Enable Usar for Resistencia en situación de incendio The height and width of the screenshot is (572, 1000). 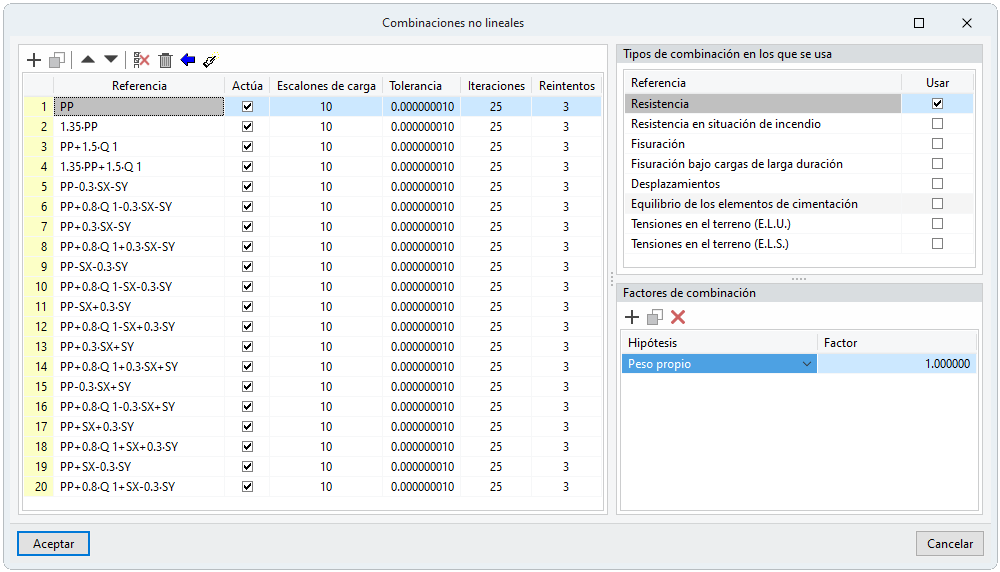(937, 124)
